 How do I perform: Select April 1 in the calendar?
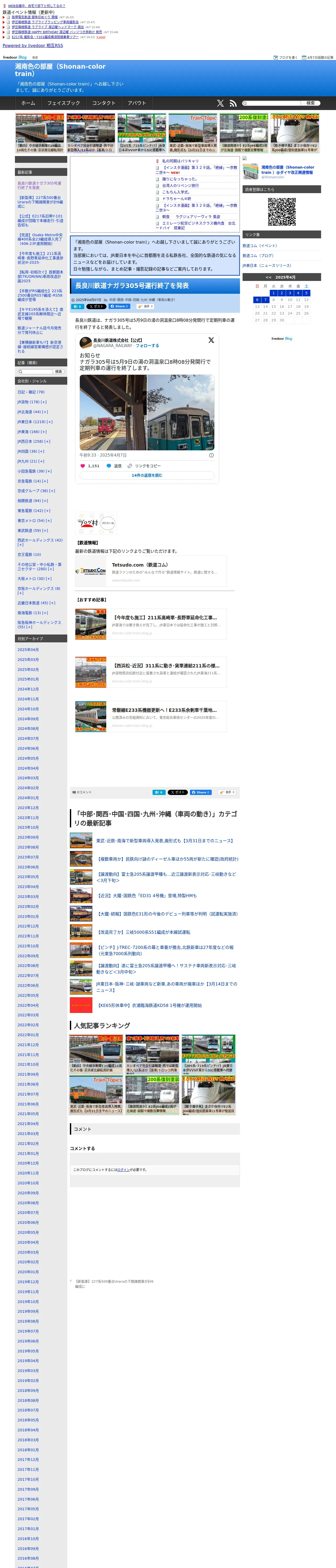273,293
